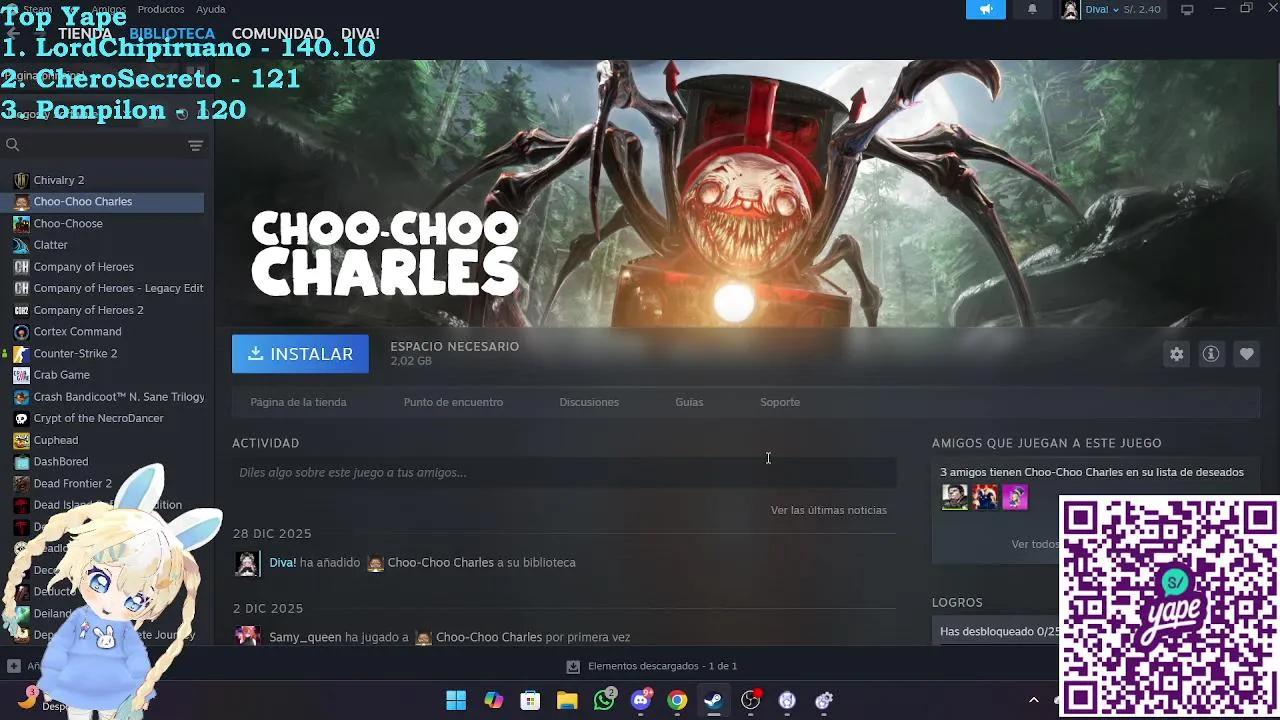
Task: Go to the BIBLIOTECA tab
Action: 172,34
